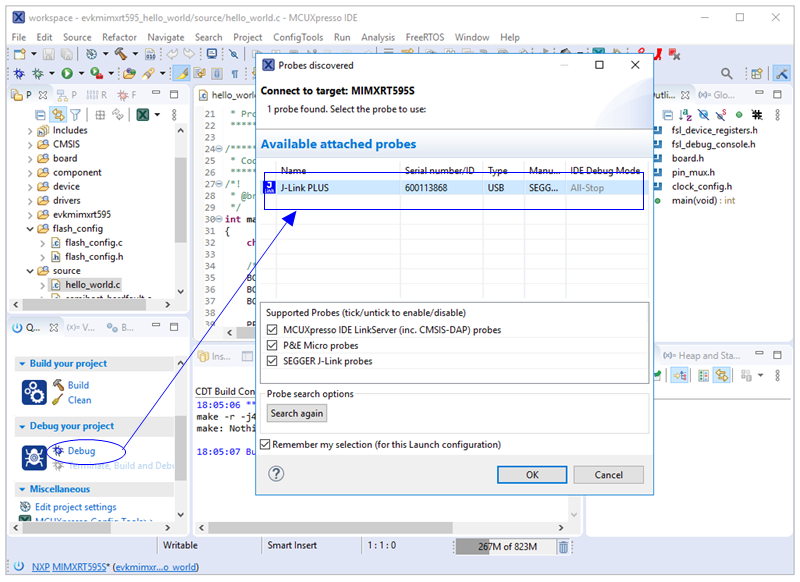Select flash_config.h in project tree

tap(94, 257)
